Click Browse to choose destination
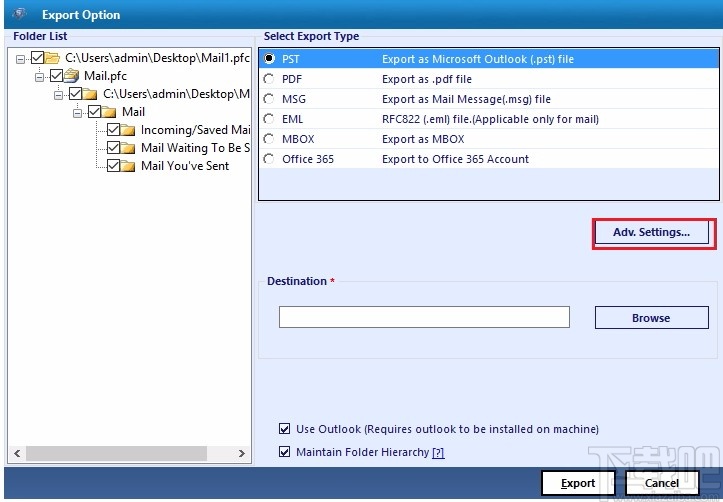The width and height of the screenshot is (723, 502). [x=652, y=318]
